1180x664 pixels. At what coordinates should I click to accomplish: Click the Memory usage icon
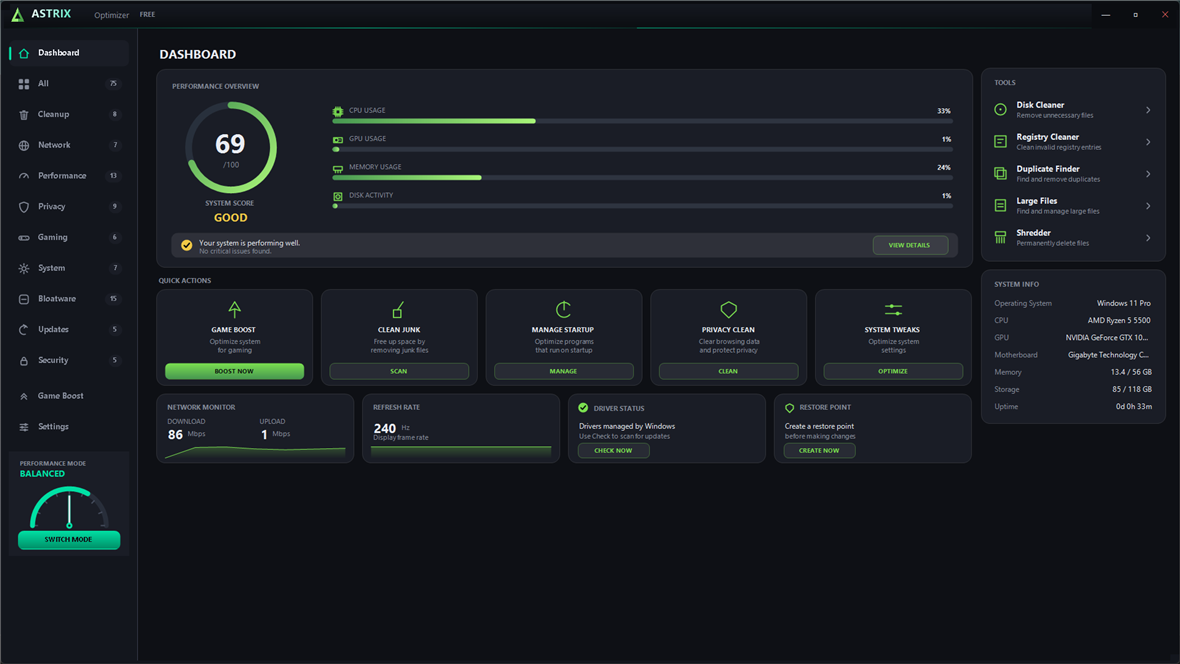point(338,168)
